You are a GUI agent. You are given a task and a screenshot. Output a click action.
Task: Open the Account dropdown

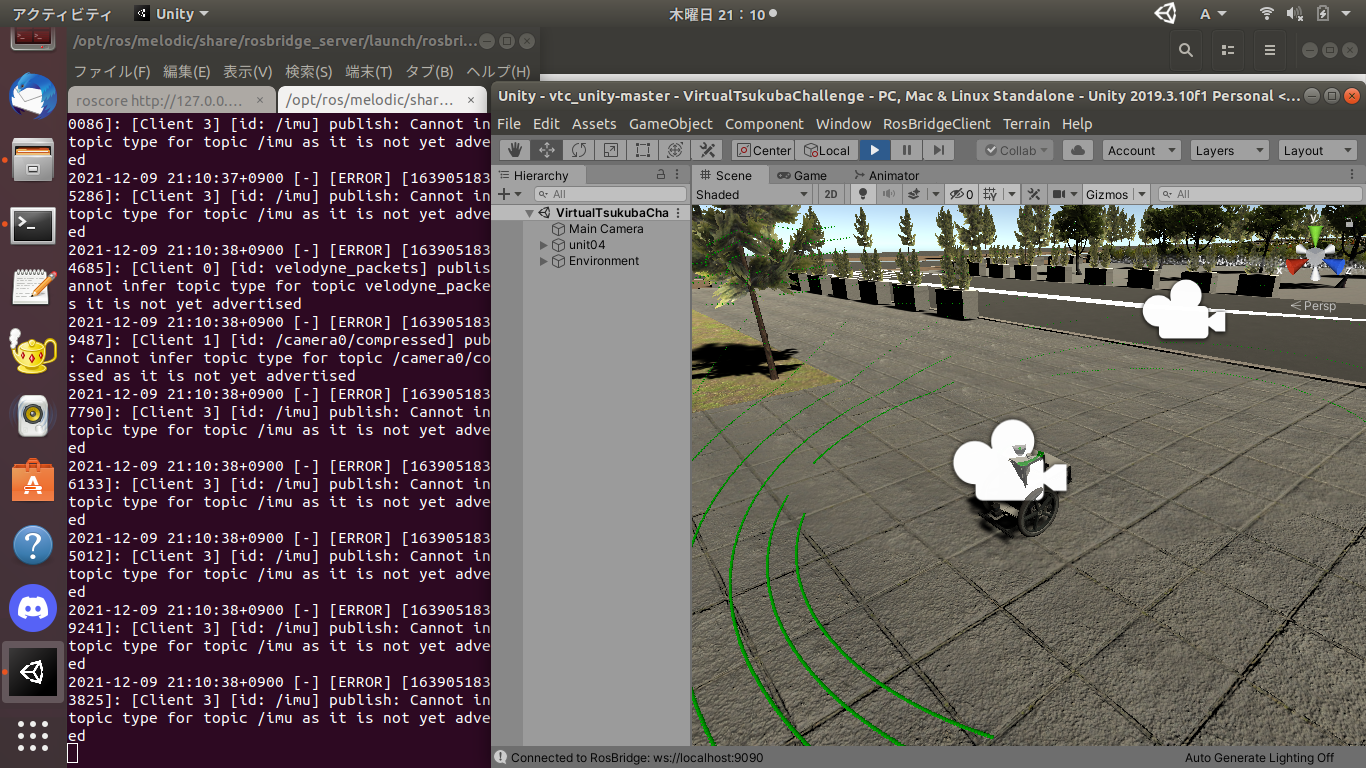1142,150
